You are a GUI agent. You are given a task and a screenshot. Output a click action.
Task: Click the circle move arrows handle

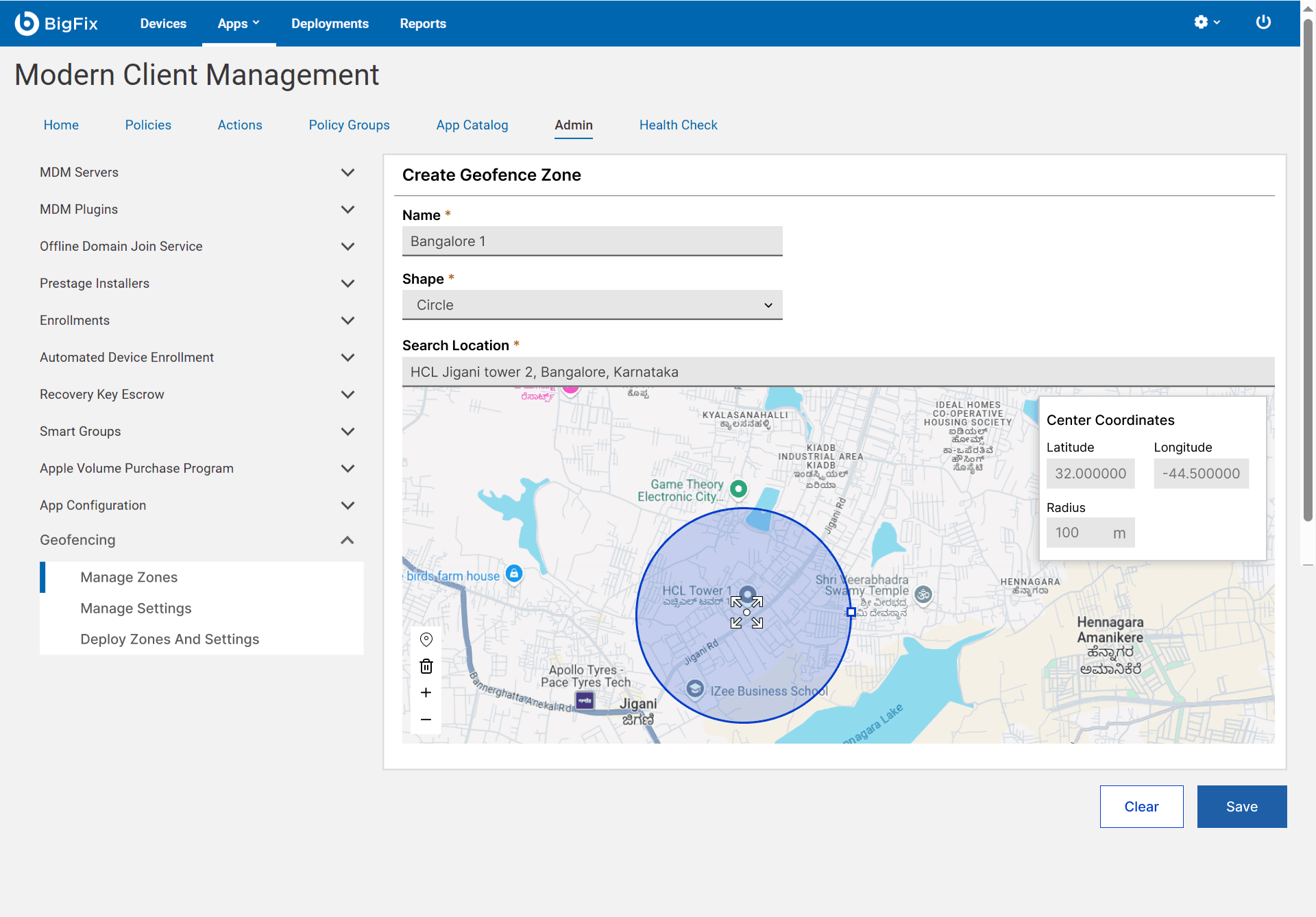pyautogui.click(x=746, y=612)
